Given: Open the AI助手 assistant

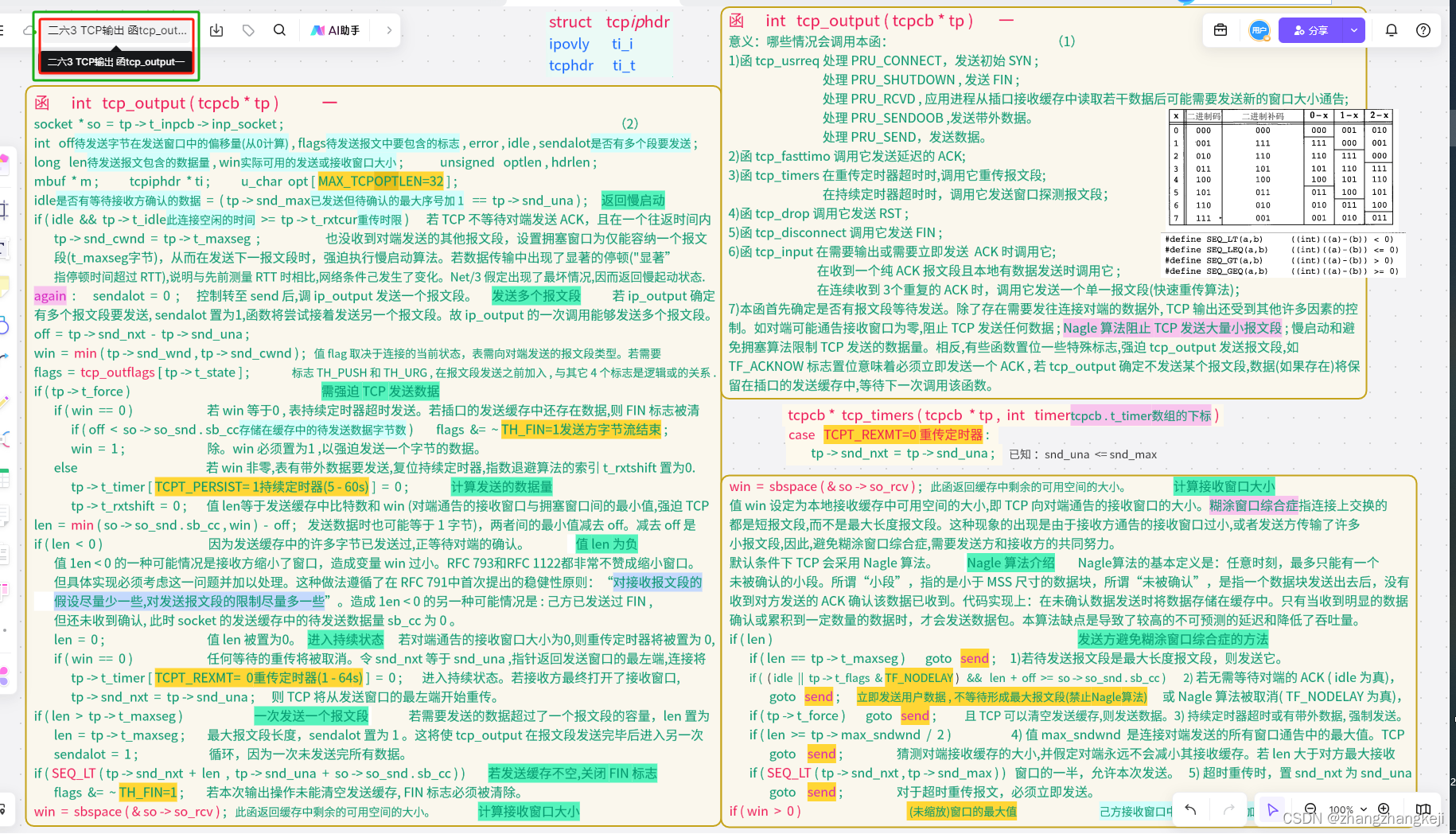Looking at the screenshot, I should click(x=335, y=29).
